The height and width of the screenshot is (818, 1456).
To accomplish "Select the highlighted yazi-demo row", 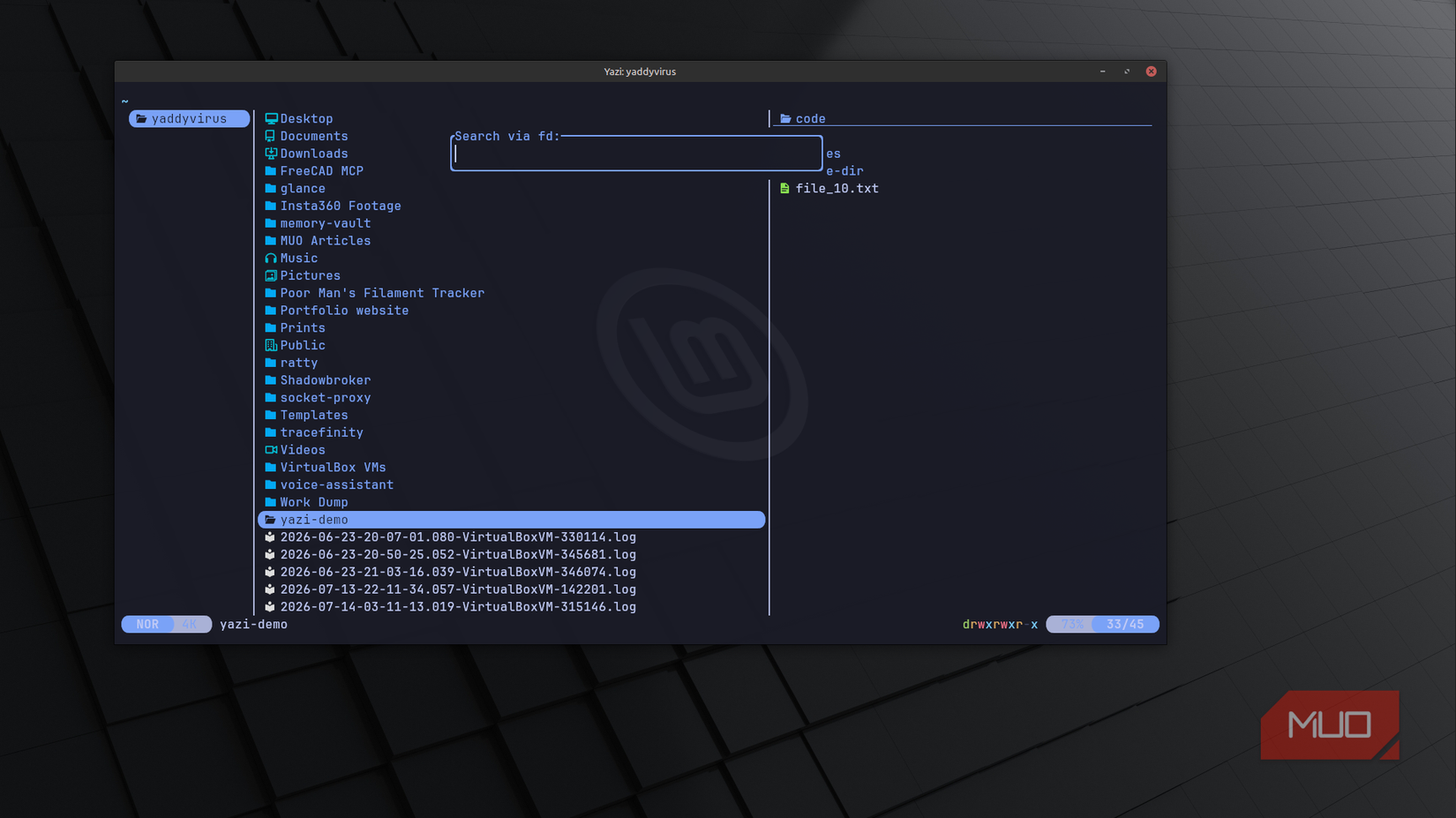I will (x=512, y=520).
